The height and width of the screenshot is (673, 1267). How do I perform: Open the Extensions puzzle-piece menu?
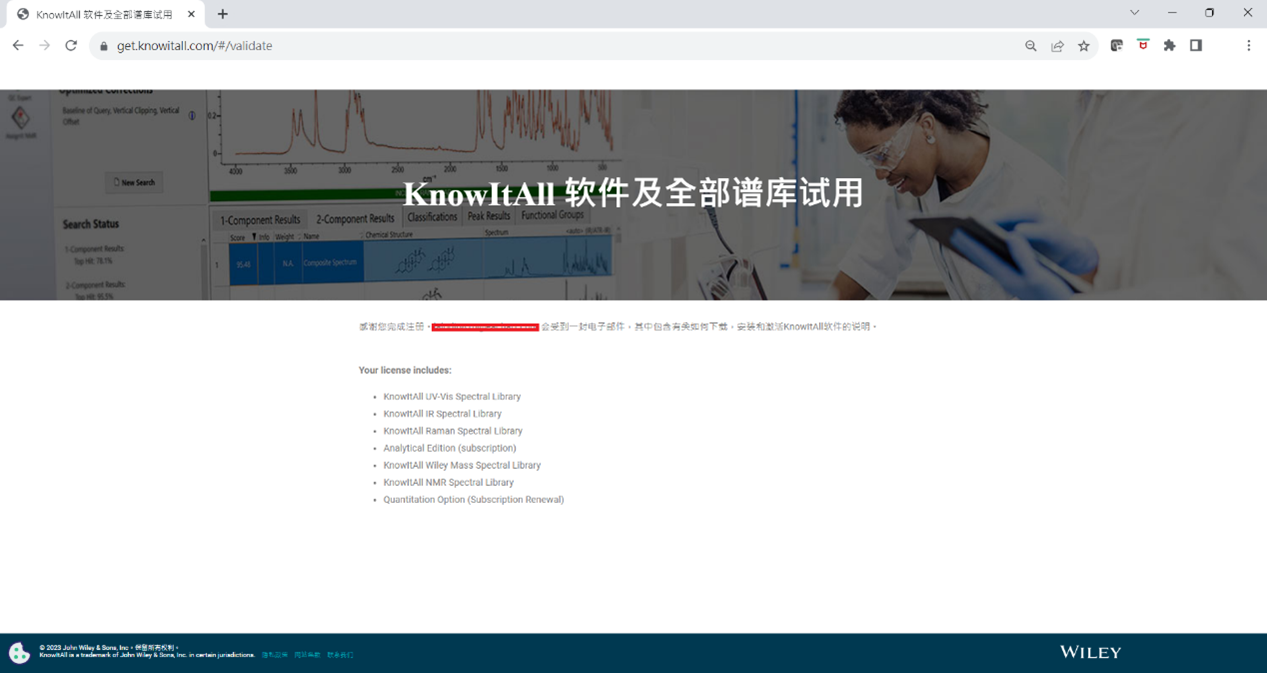[x=1169, y=46]
